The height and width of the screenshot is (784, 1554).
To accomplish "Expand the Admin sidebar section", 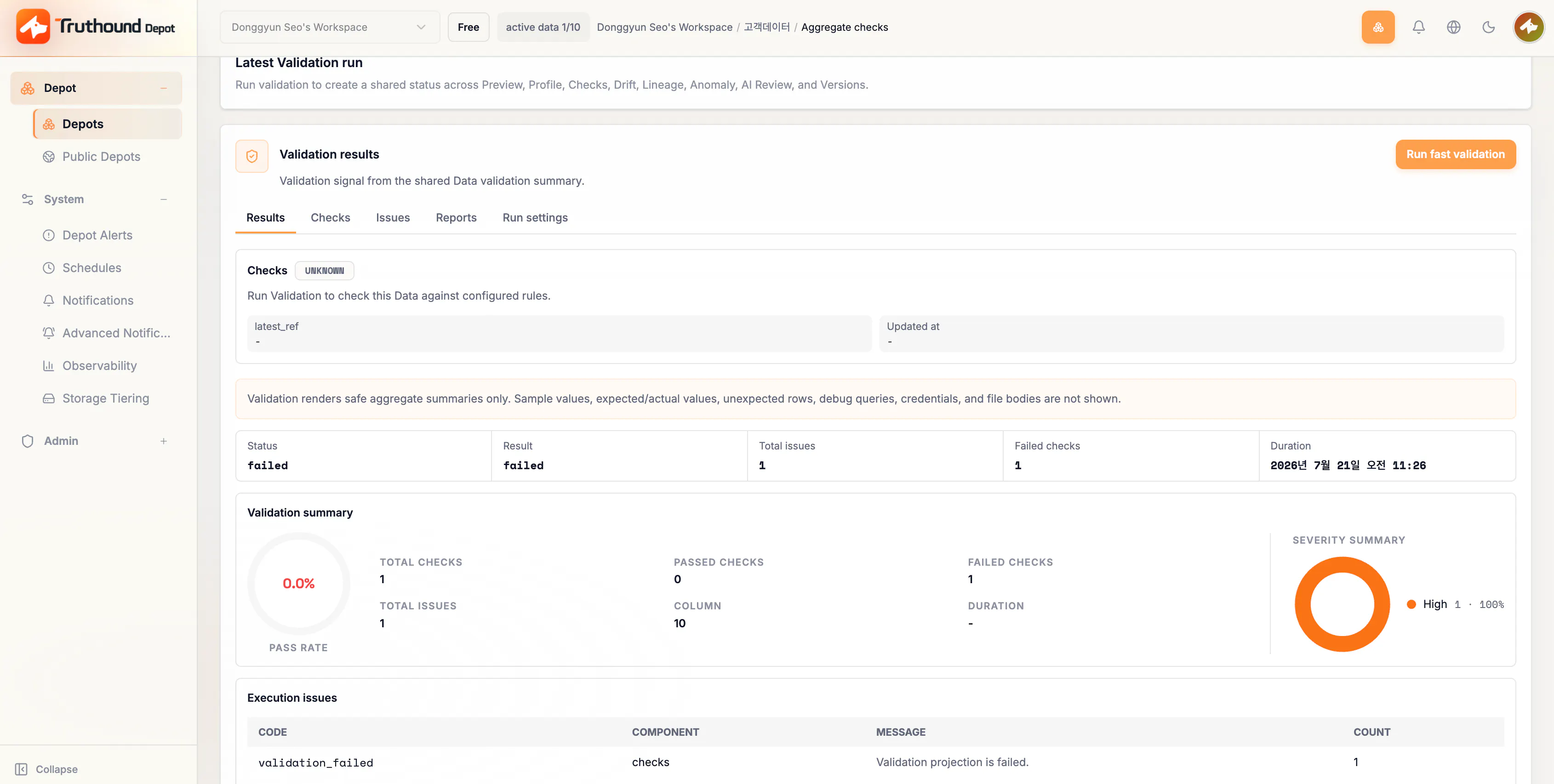I will [x=164, y=441].
